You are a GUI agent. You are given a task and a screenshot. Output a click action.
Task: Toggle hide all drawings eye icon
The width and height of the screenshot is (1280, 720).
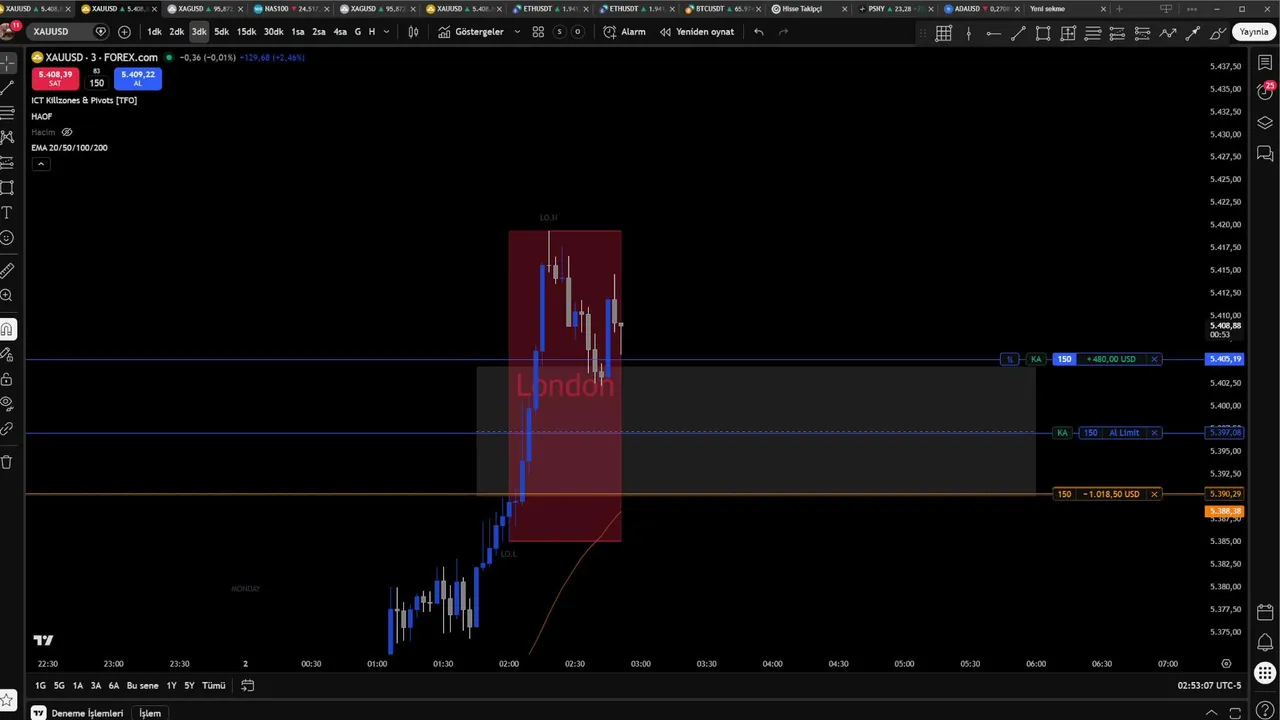[7, 404]
